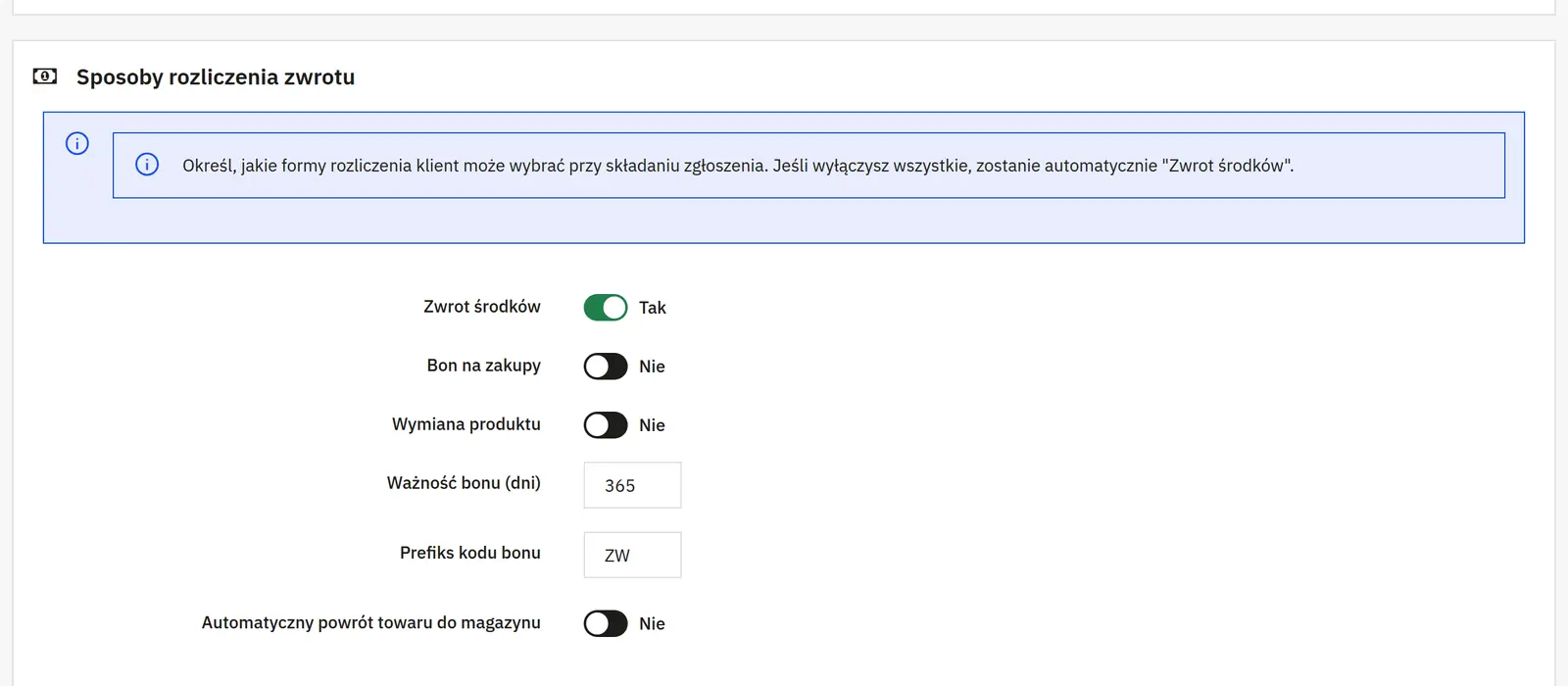Click the Sposoby rozliczenia zwrotu heading

click(216, 77)
